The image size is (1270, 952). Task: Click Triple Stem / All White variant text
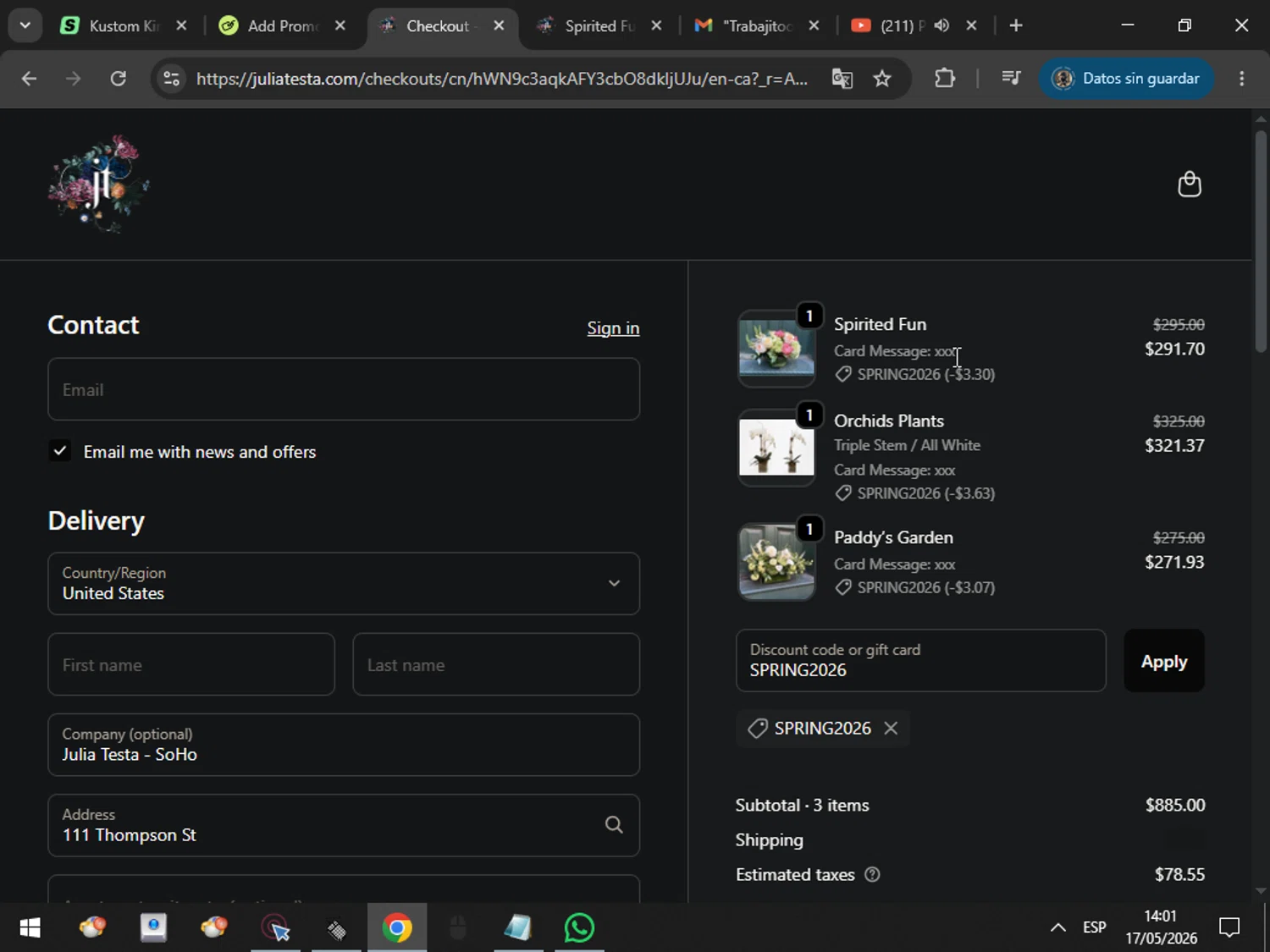coord(907,445)
